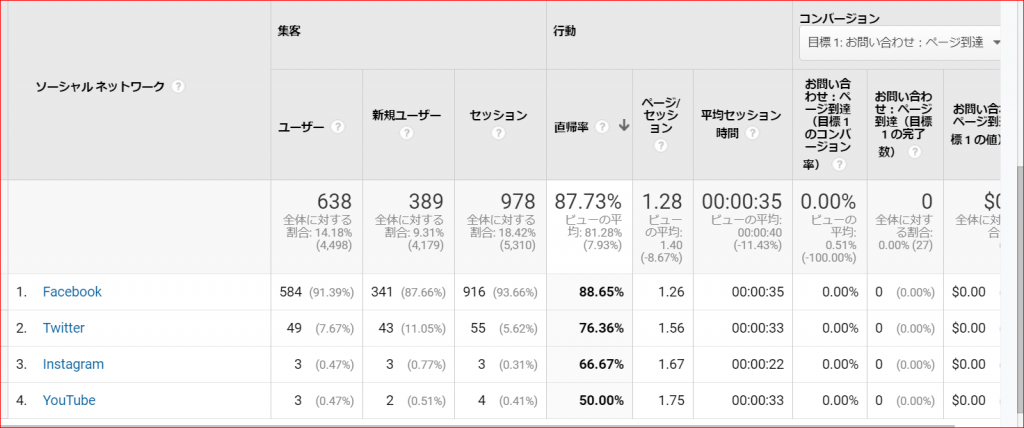
Task: Open the Instagram network link
Action: click(73, 365)
